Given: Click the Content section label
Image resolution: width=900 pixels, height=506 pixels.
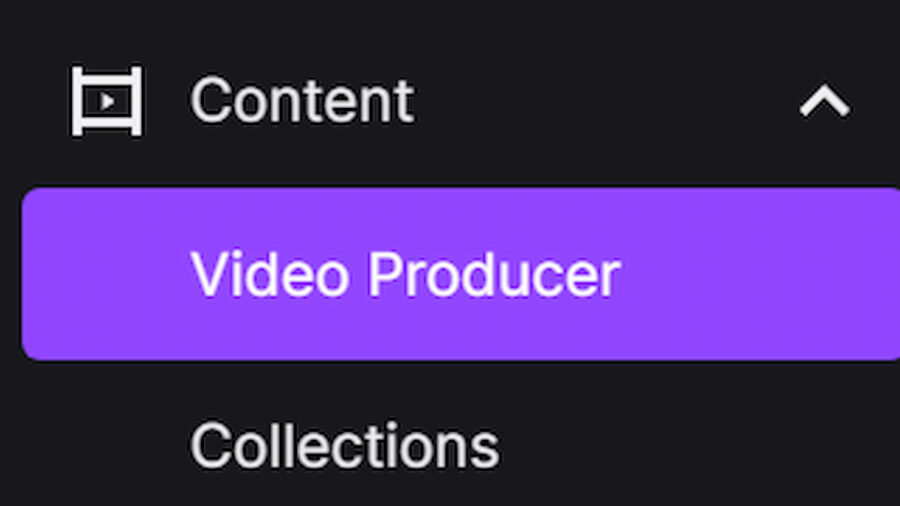Looking at the screenshot, I should (x=301, y=101).
